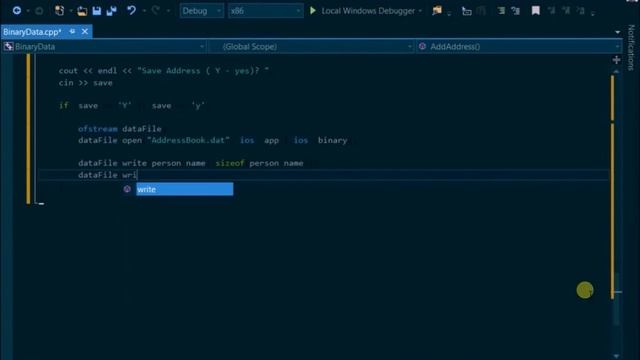
Task: Toggle a bookmark with the bookmark icon
Action: tap(536, 11)
